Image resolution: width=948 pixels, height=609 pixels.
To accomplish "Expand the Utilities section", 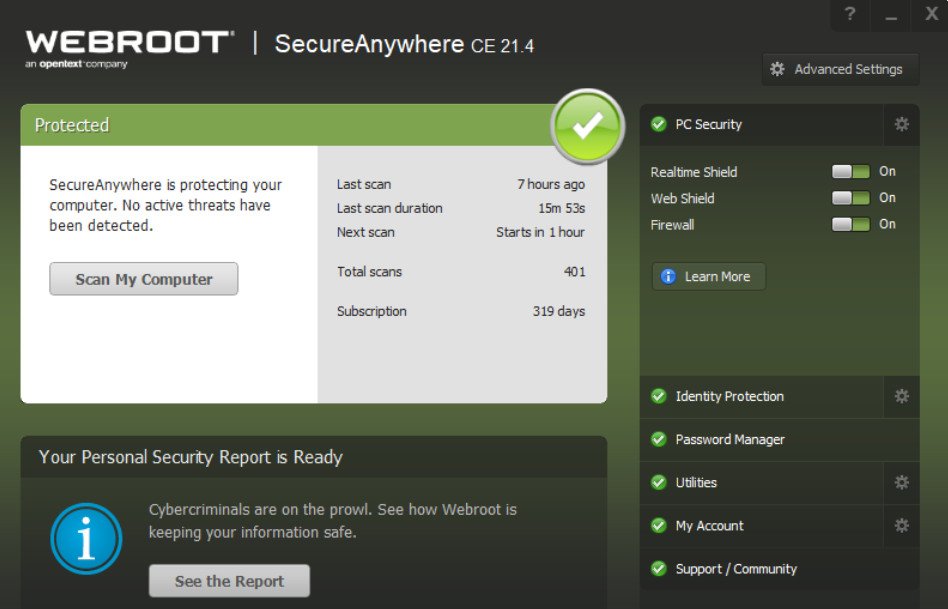I will coord(762,483).
